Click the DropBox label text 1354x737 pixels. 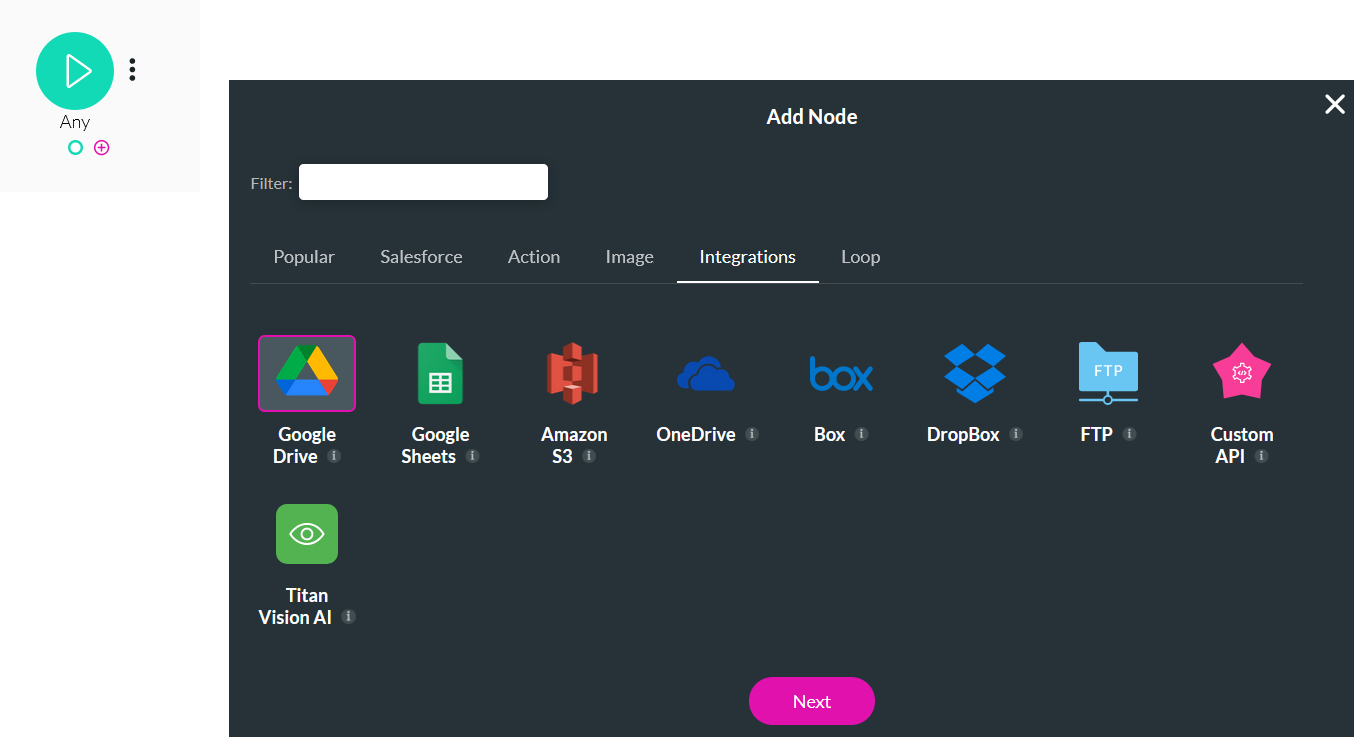[963, 435]
